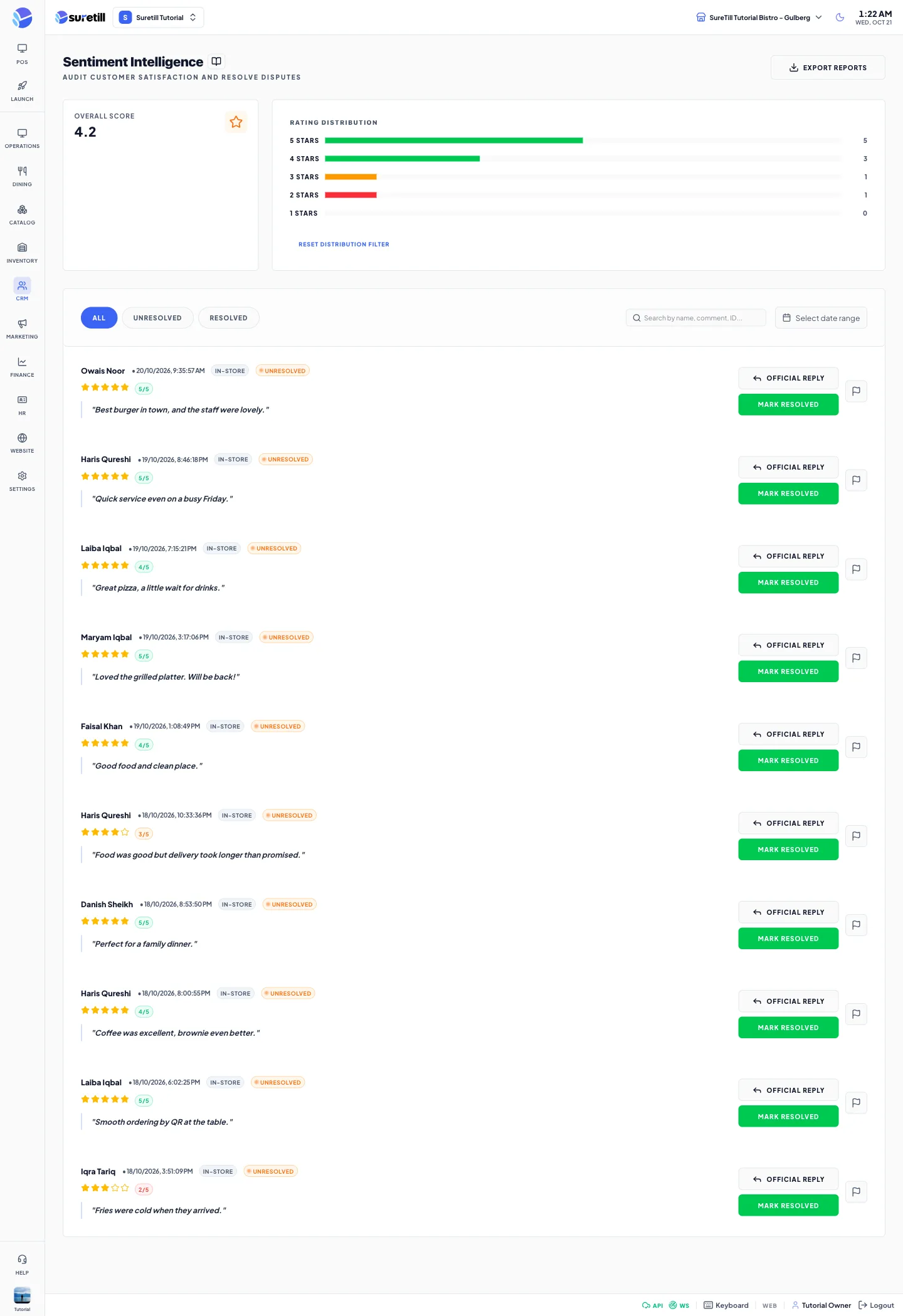Click Export Reports button

pos(828,68)
